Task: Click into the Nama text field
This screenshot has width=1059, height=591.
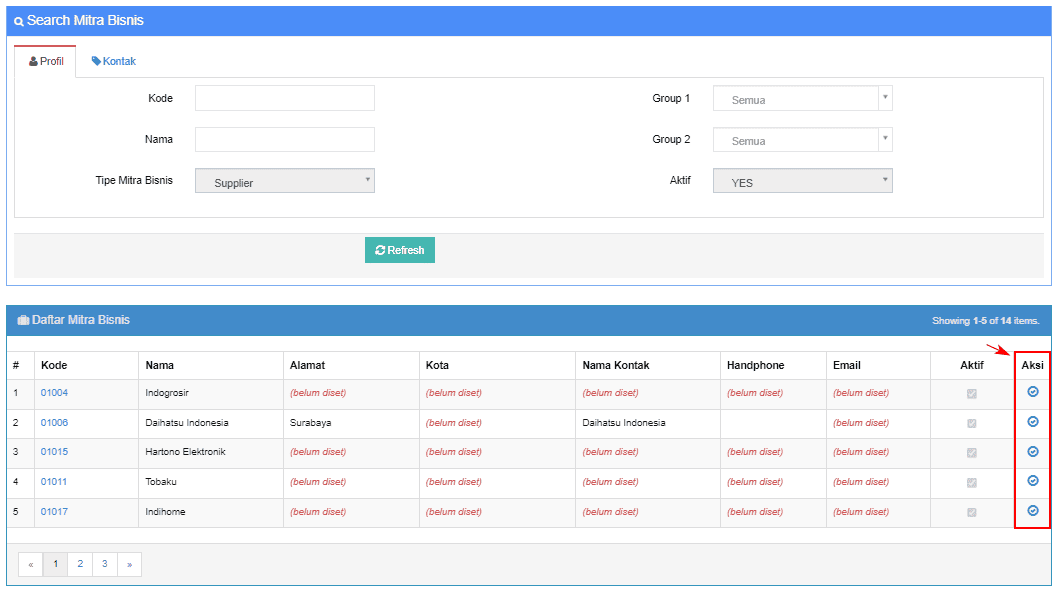Action: 284,140
